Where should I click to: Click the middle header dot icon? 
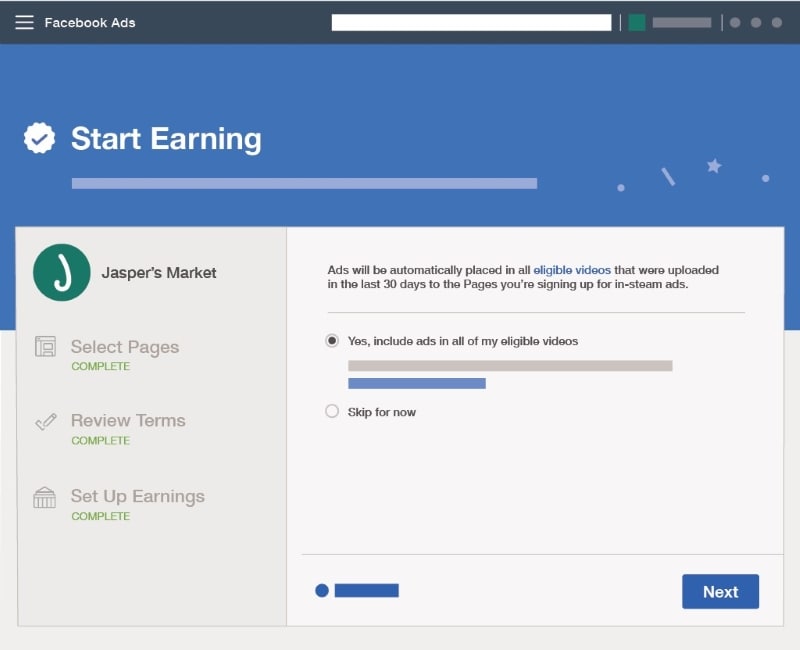click(756, 22)
